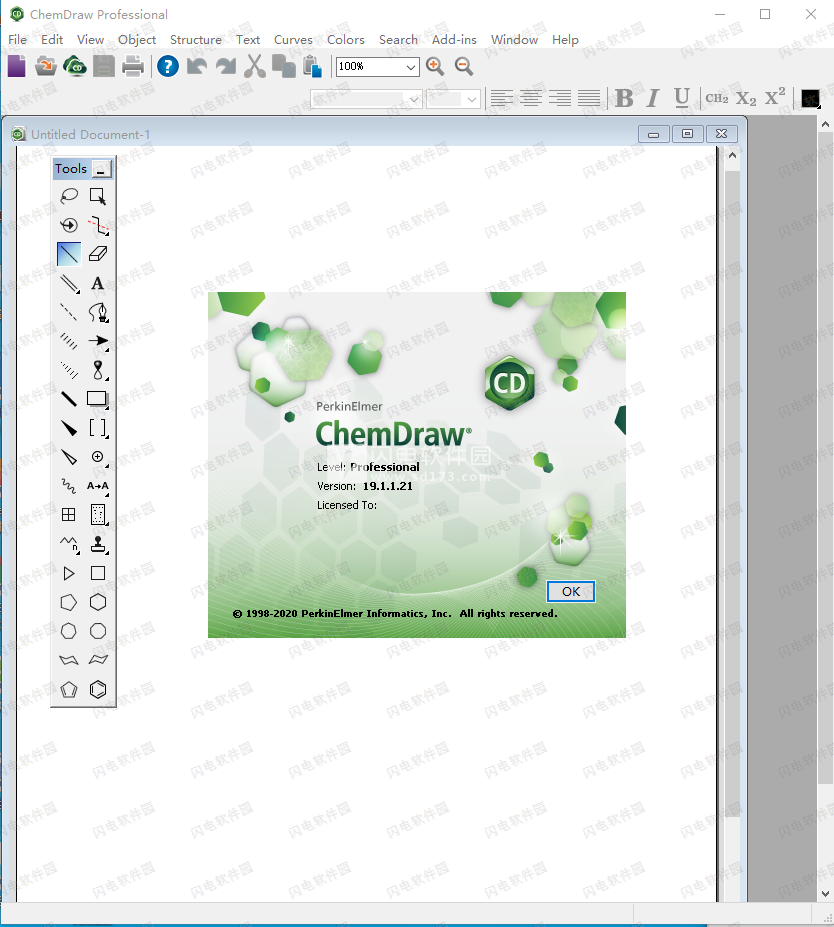Pick the Cyclooctane ring tool
834x927 pixels.
coord(98,631)
